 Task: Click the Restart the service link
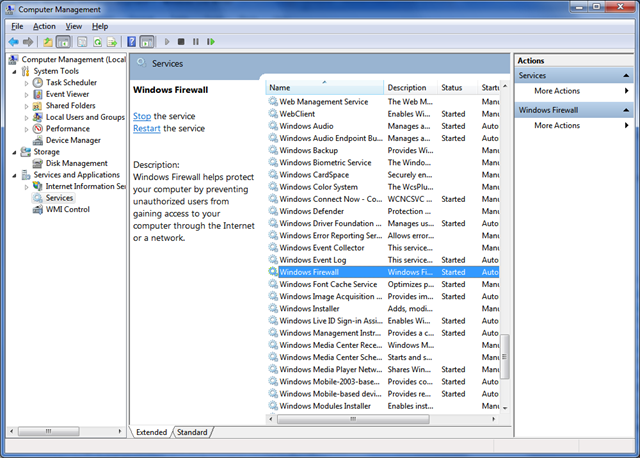[x=147, y=129]
